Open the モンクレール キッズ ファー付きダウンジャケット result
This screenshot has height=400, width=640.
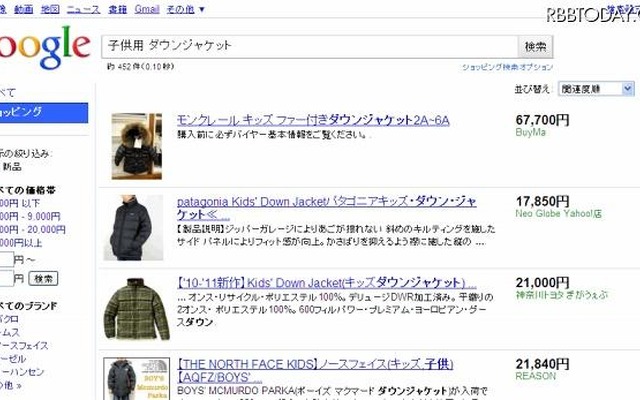(x=313, y=120)
